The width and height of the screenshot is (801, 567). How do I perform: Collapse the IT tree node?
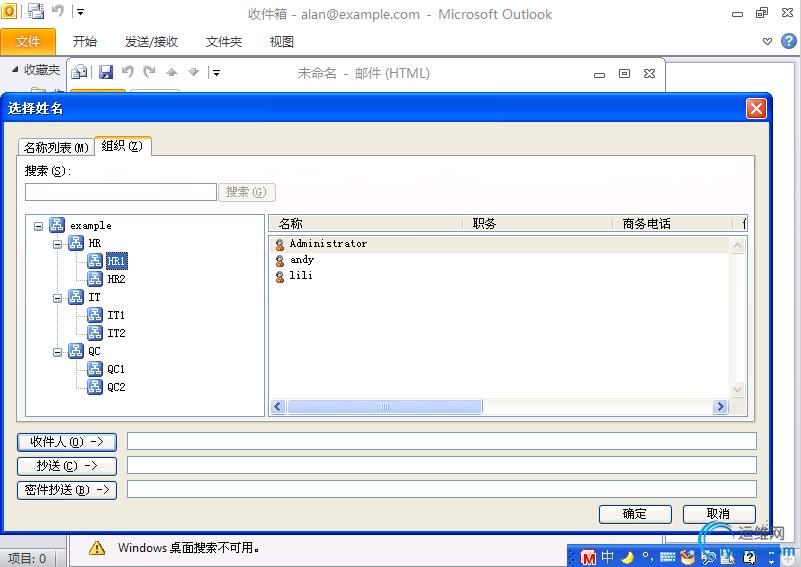point(57,298)
